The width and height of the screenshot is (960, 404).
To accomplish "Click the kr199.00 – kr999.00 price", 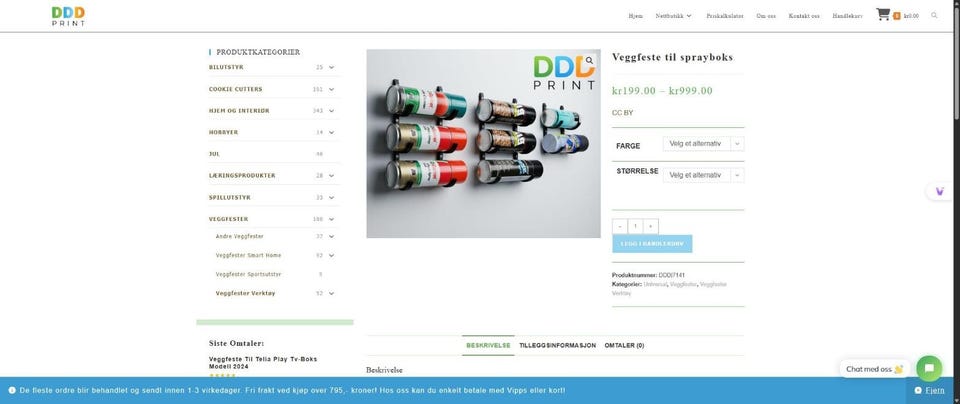I will 662,91.
